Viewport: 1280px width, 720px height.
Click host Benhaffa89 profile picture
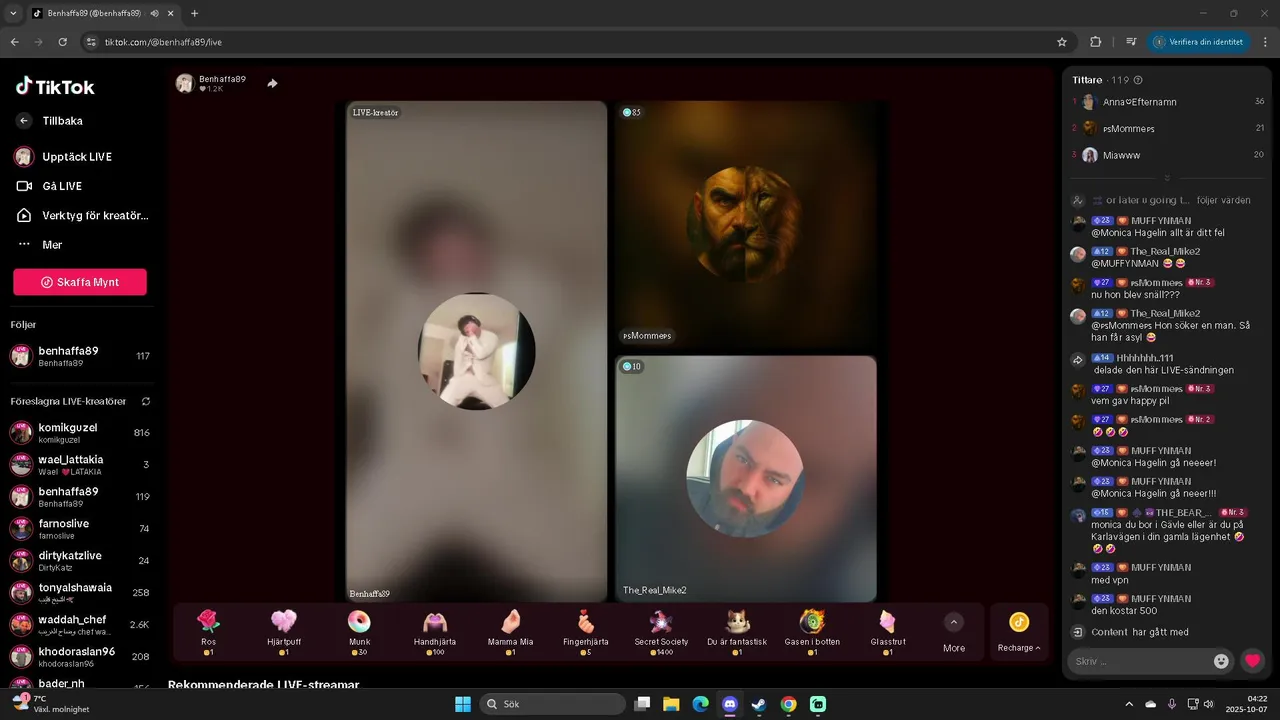coord(477,351)
